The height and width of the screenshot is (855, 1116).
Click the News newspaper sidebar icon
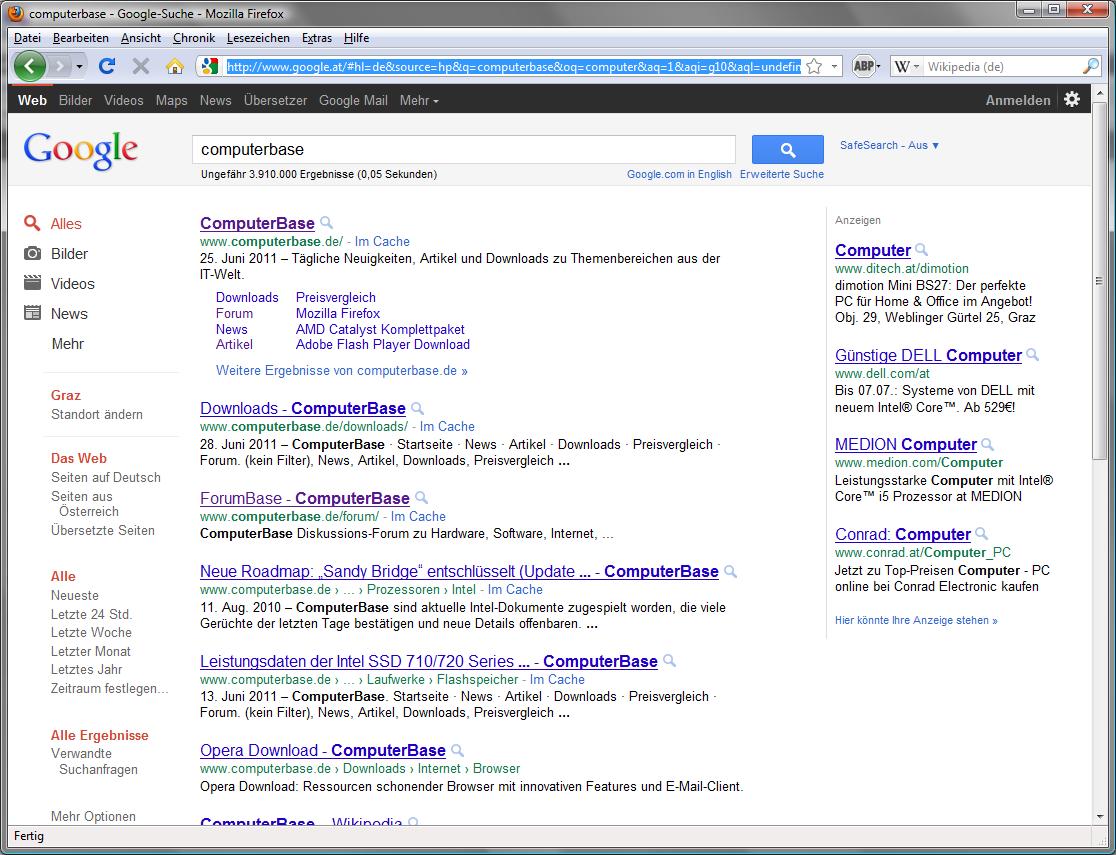[x=32, y=313]
